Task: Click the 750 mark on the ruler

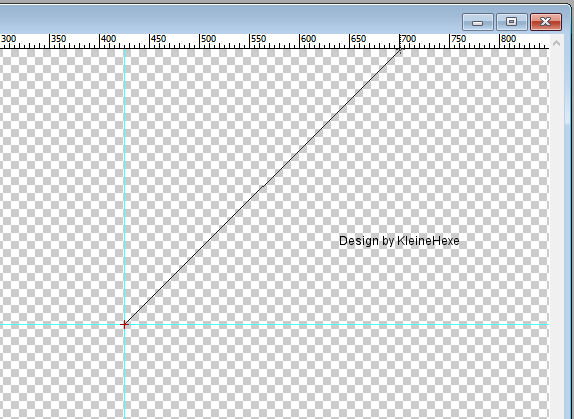Action: tap(459, 39)
